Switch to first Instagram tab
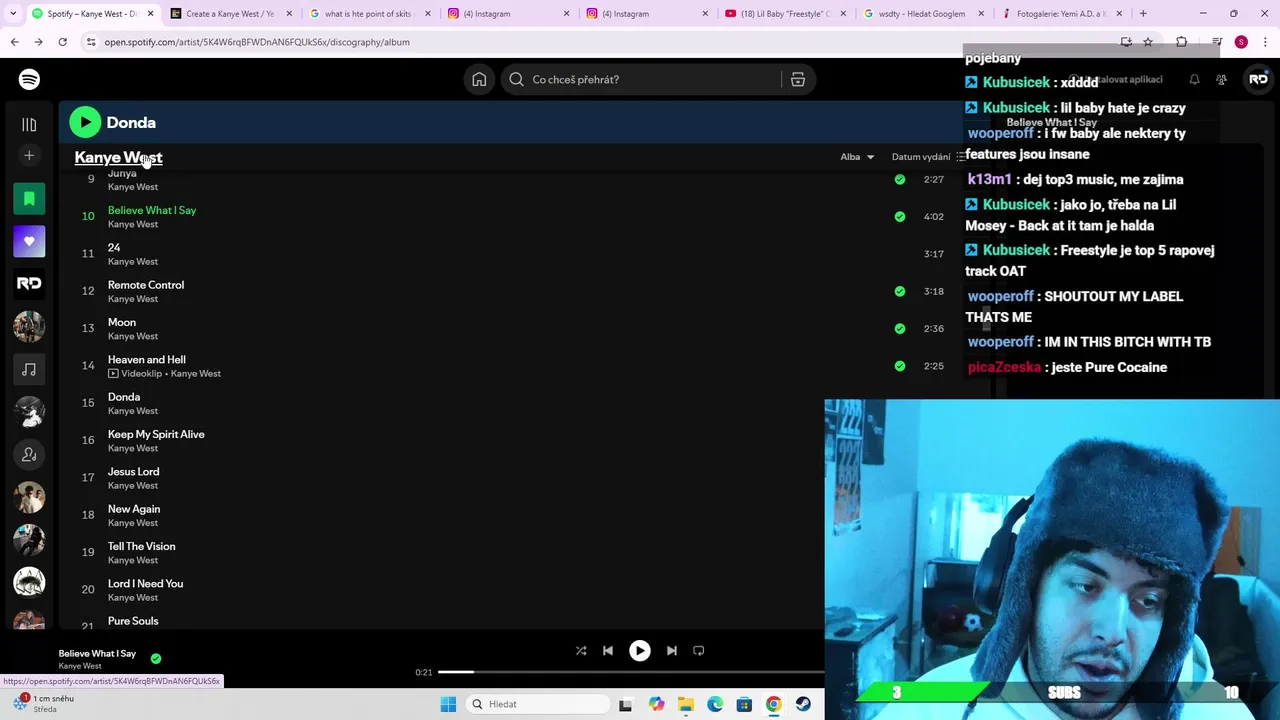 pos(507,14)
